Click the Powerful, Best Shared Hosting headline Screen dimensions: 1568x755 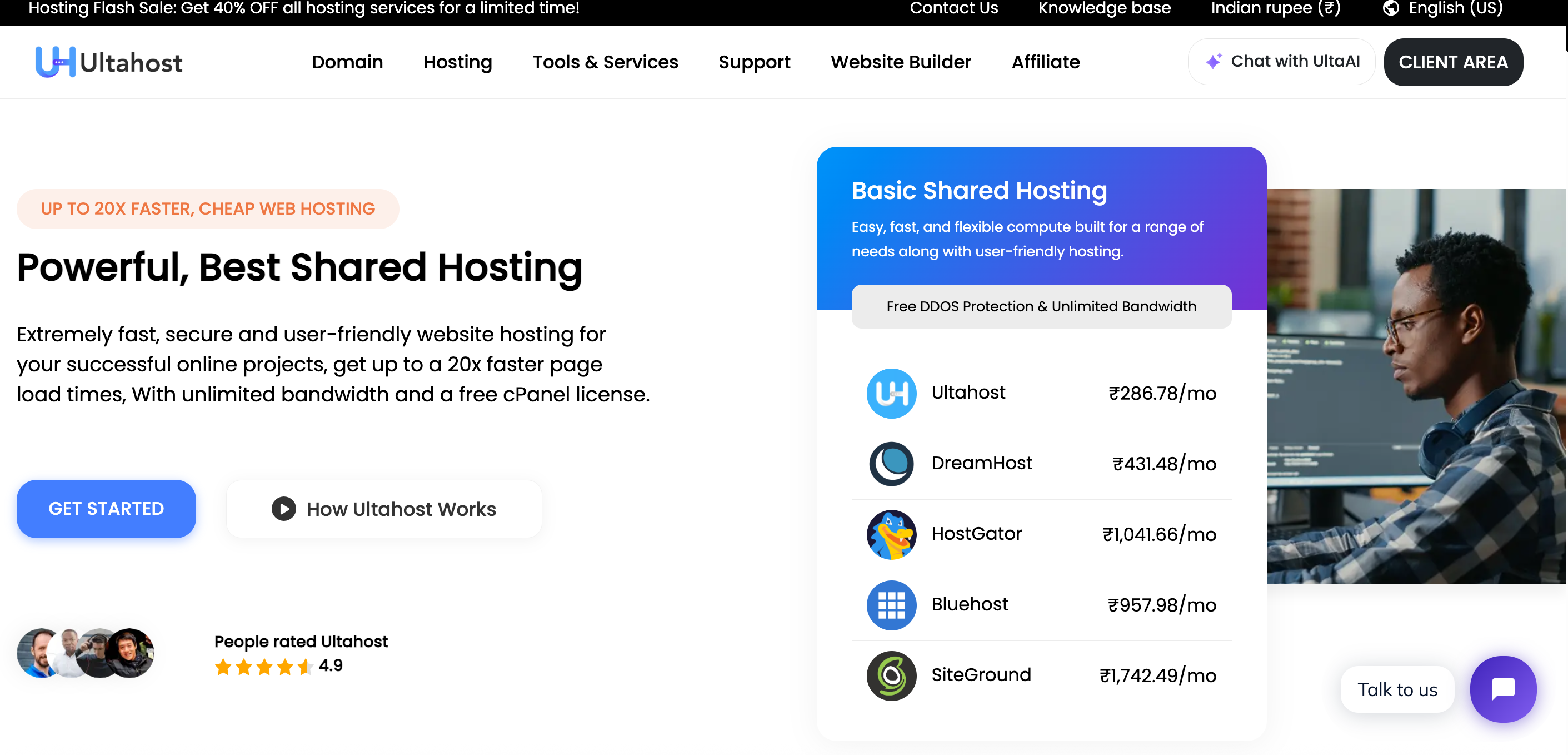[299, 268]
